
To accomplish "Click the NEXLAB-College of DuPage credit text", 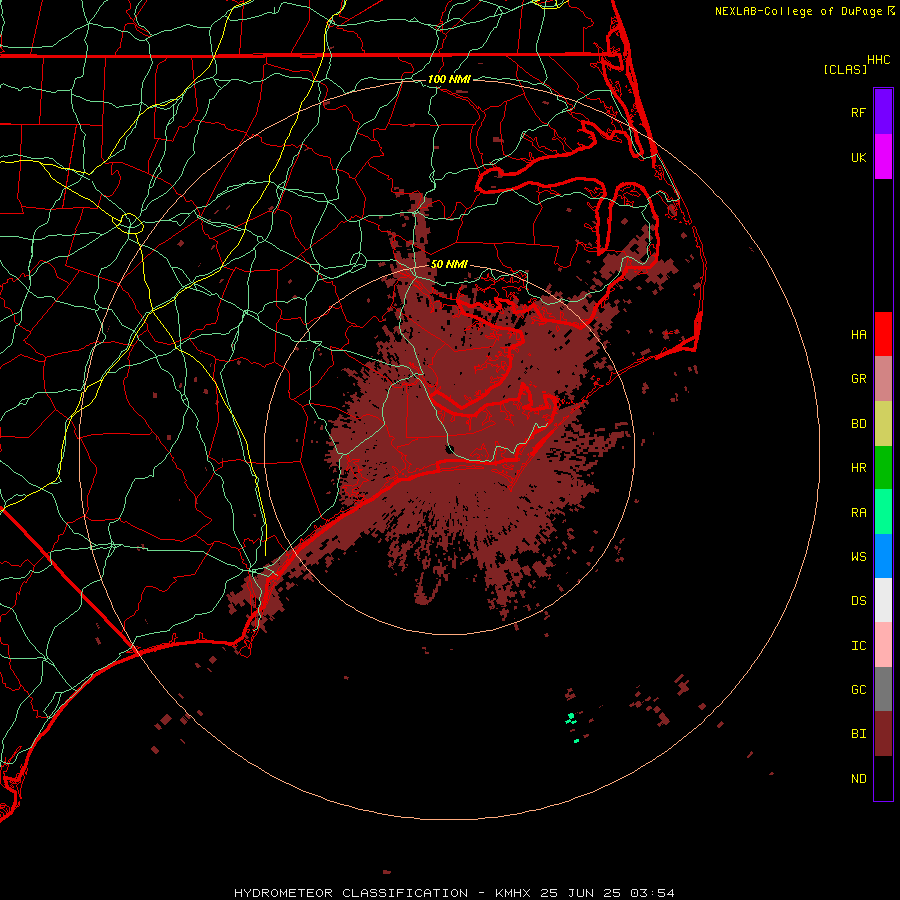I will pyautogui.click(x=798, y=11).
